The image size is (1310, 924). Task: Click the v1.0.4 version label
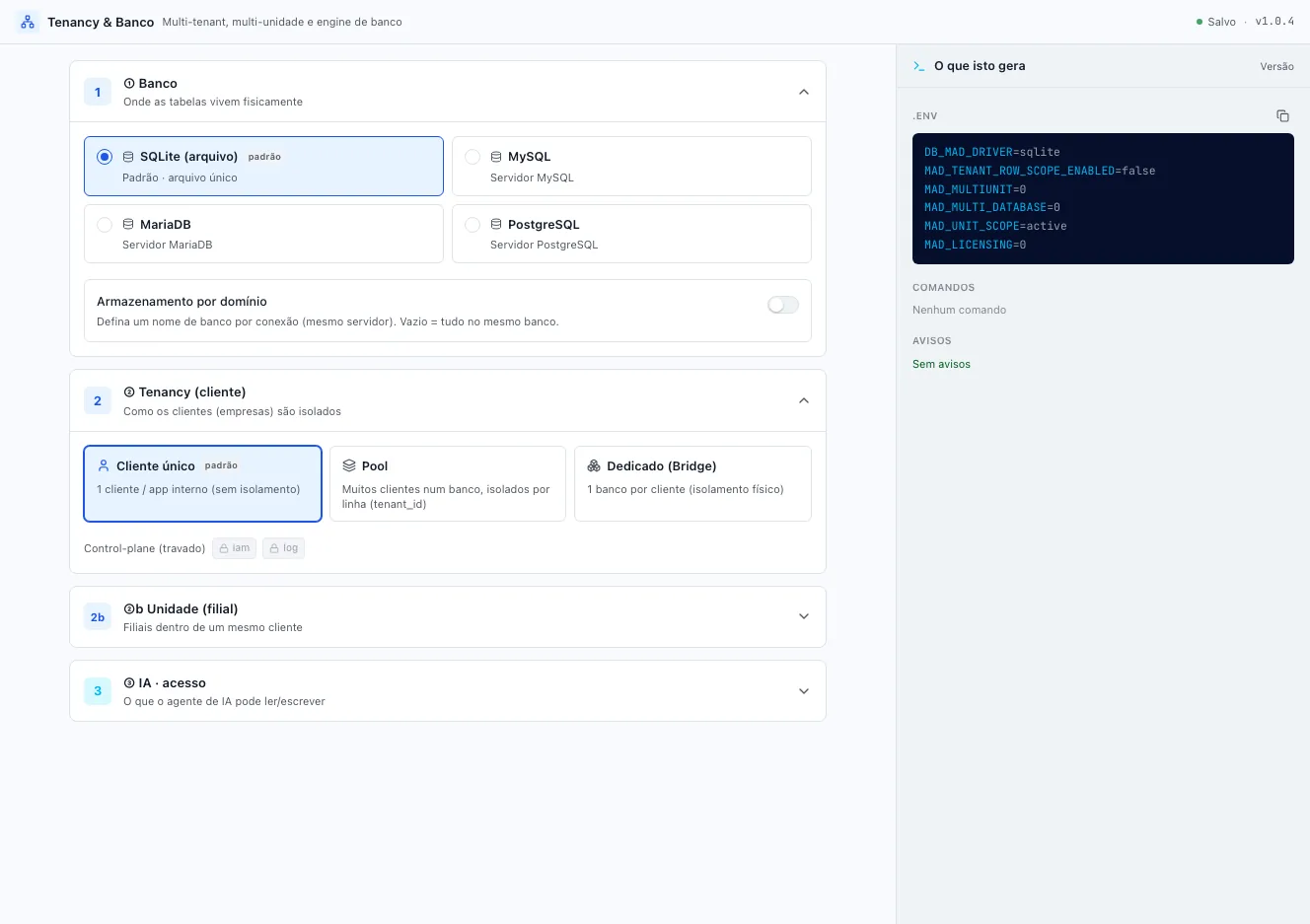click(x=1274, y=22)
